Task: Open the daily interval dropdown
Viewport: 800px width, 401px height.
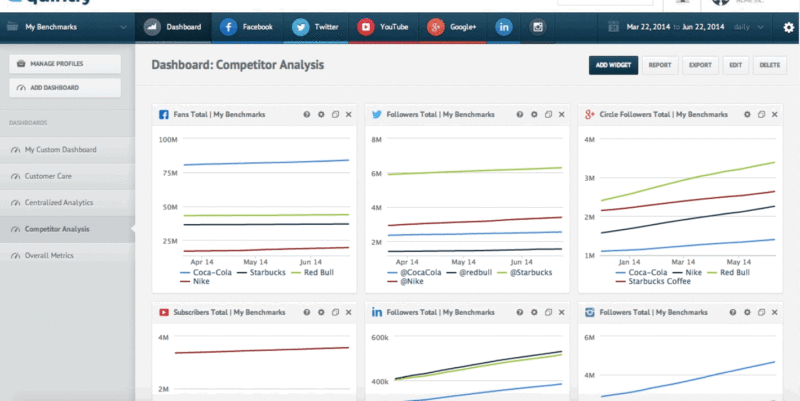Action: [x=745, y=27]
